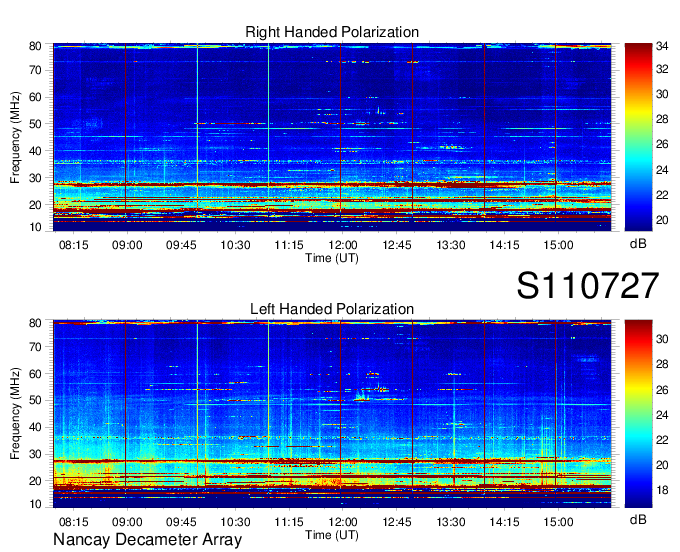
Task: Click the 10:30 tick label under bottom plot
Action: point(235,522)
